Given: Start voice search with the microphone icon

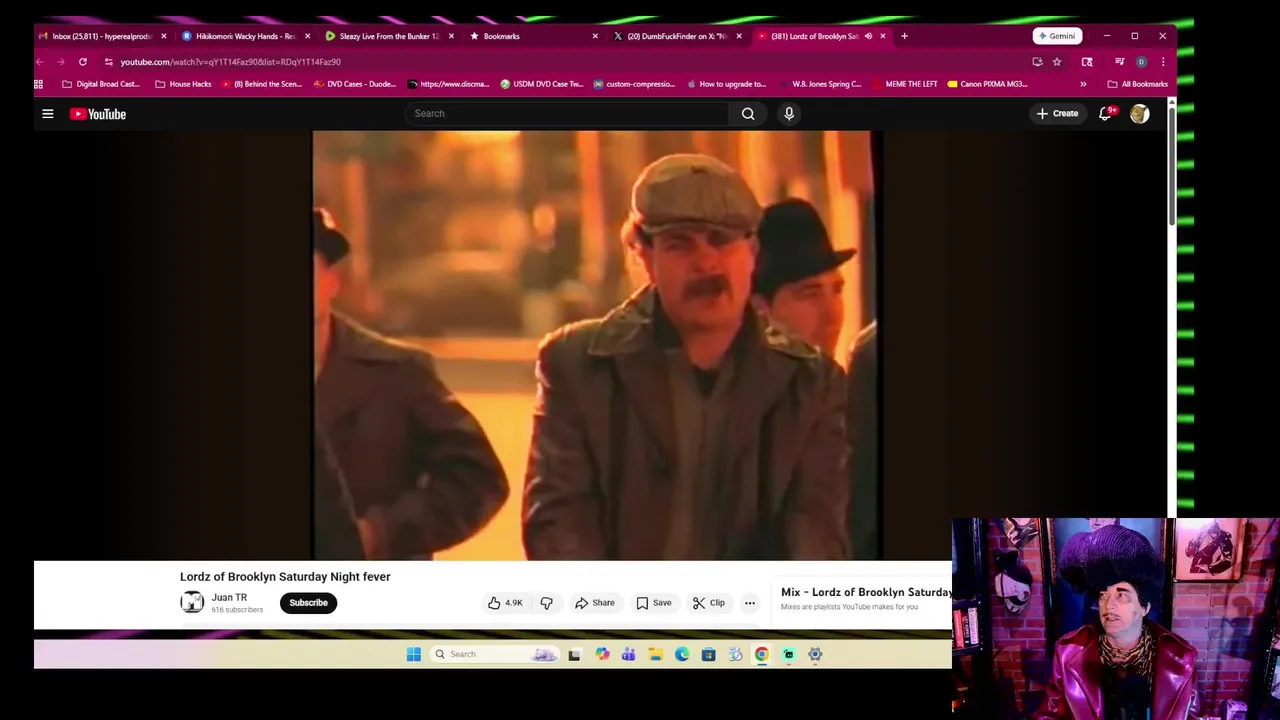Looking at the screenshot, I should 789,114.
